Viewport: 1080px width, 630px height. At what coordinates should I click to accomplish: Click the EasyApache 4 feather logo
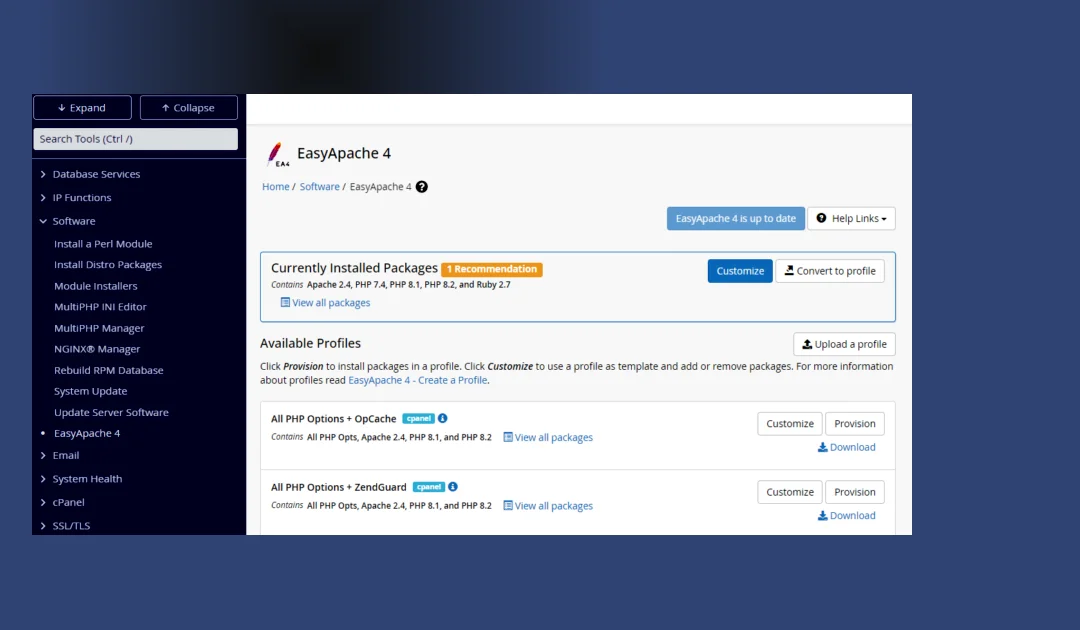point(277,154)
